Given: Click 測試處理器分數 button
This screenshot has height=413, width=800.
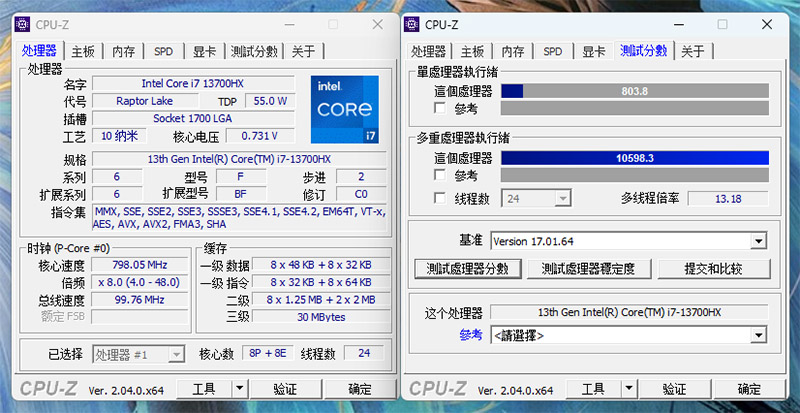Looking at the screenshot, I should tap(468, 269).
